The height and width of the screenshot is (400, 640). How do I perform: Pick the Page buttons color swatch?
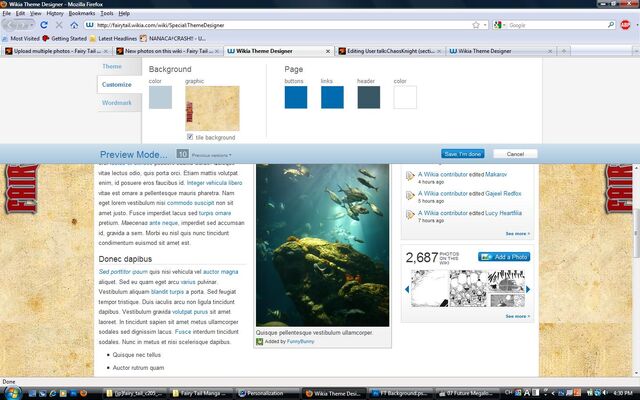click(296, 97)
